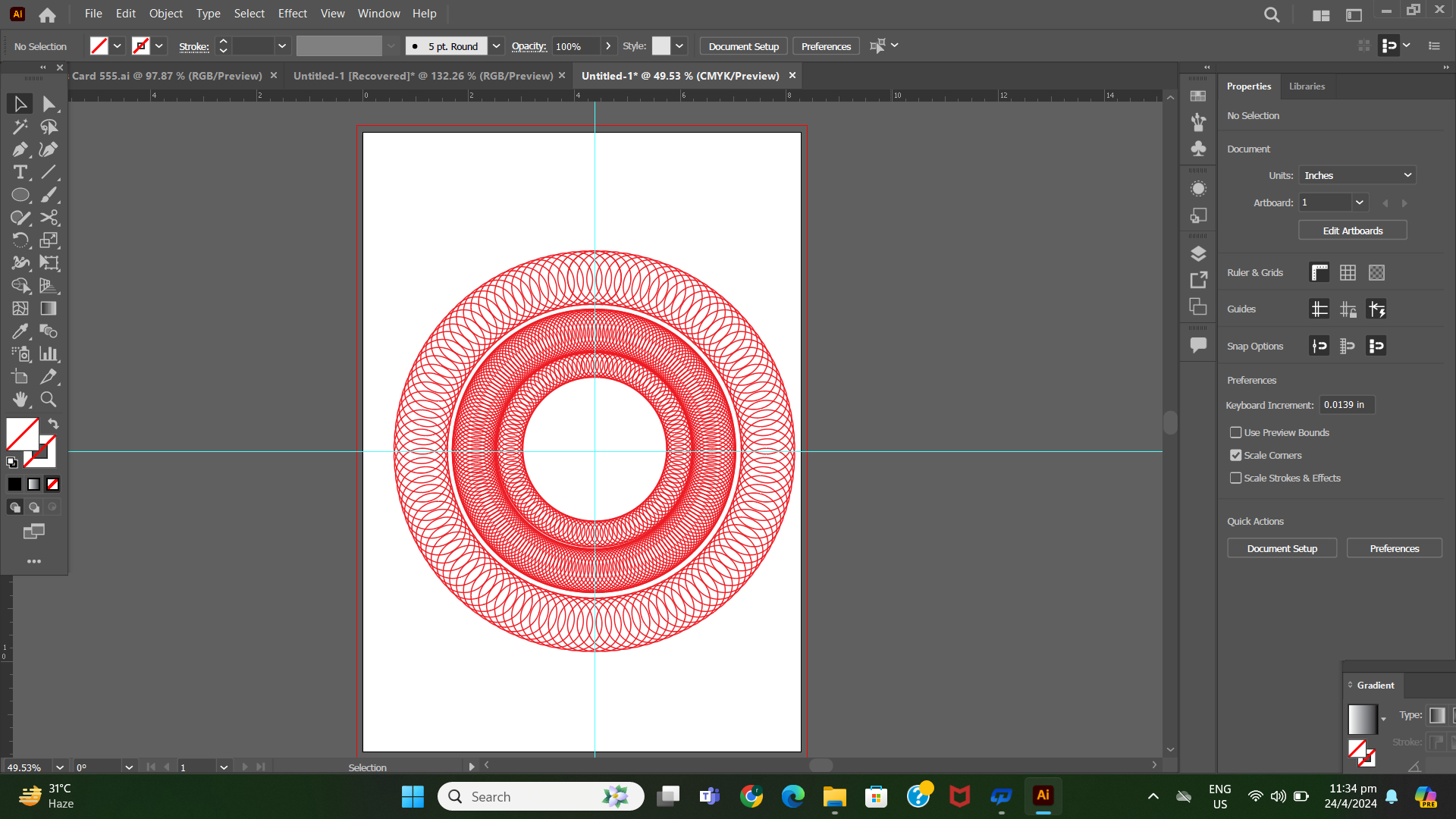Enable Use Preview Bounds checkbox
This screenshot has height=819, width=1456.
pos(1235,432)
